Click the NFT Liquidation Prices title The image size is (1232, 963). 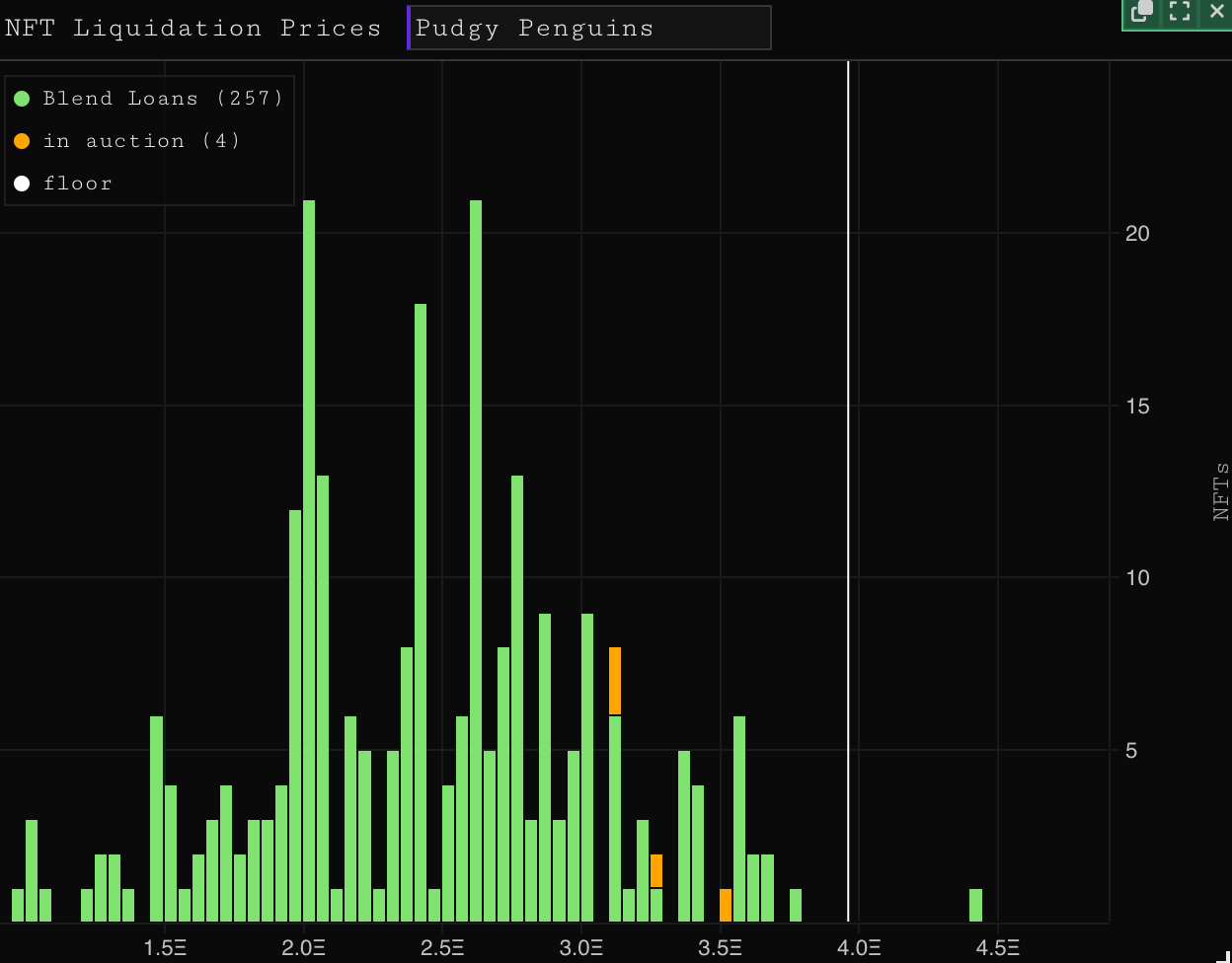click(192, 28)
